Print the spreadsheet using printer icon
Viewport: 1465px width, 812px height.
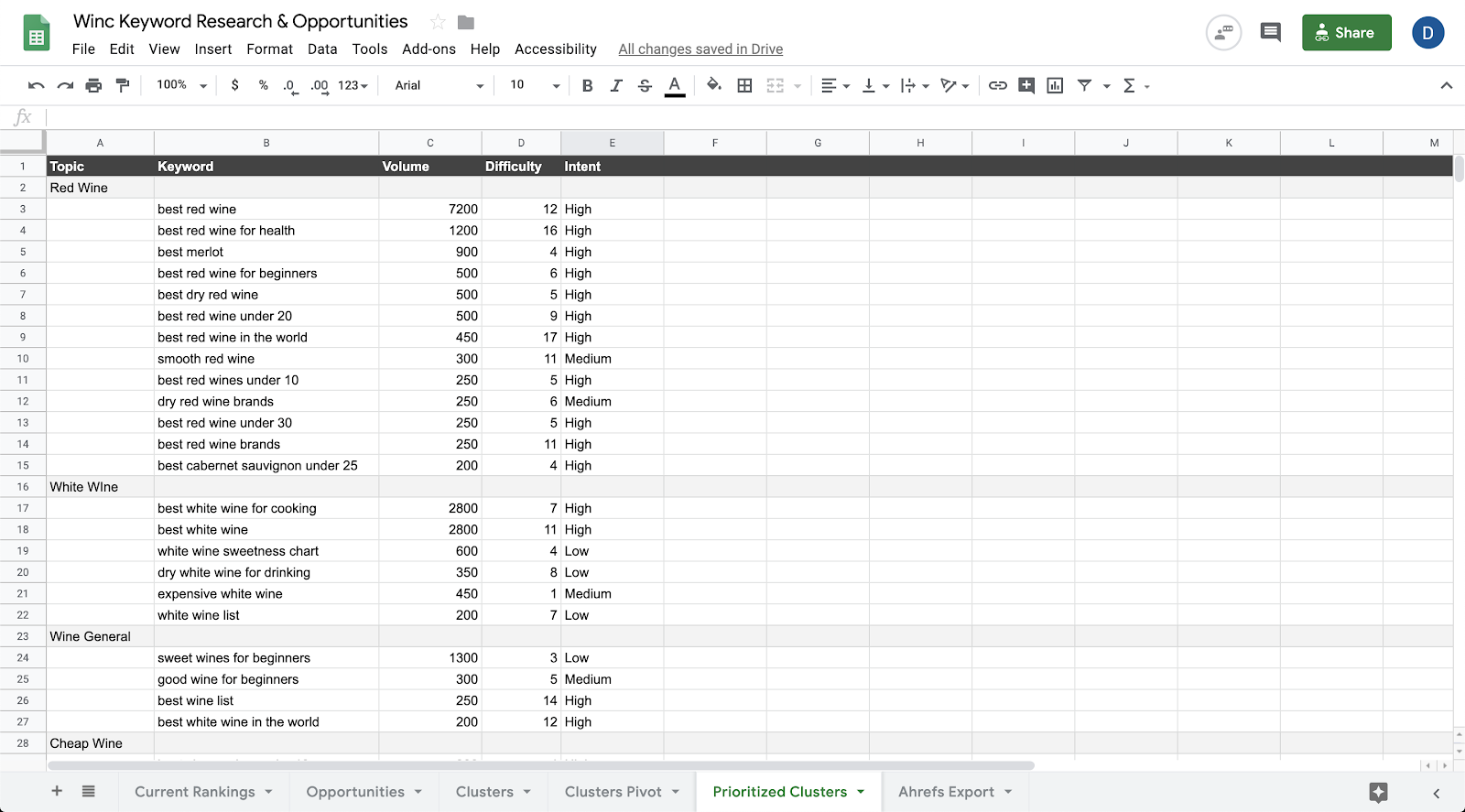click(x=93, y=85)
